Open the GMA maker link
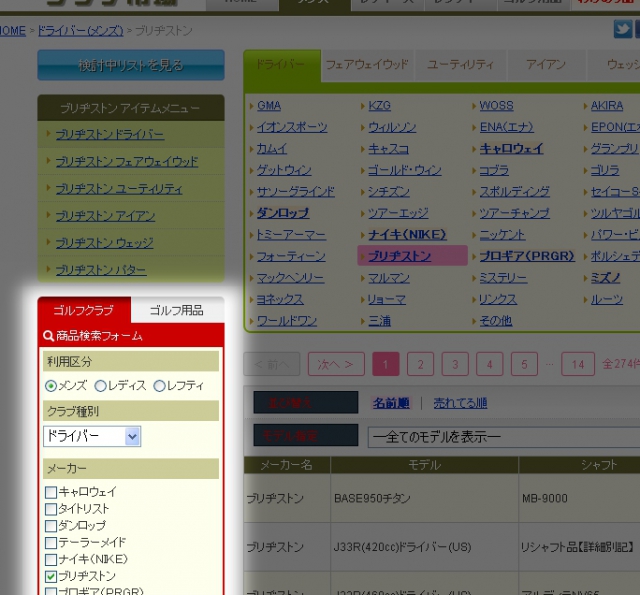Viewport: 640px width, 595px height. [269, 106]
